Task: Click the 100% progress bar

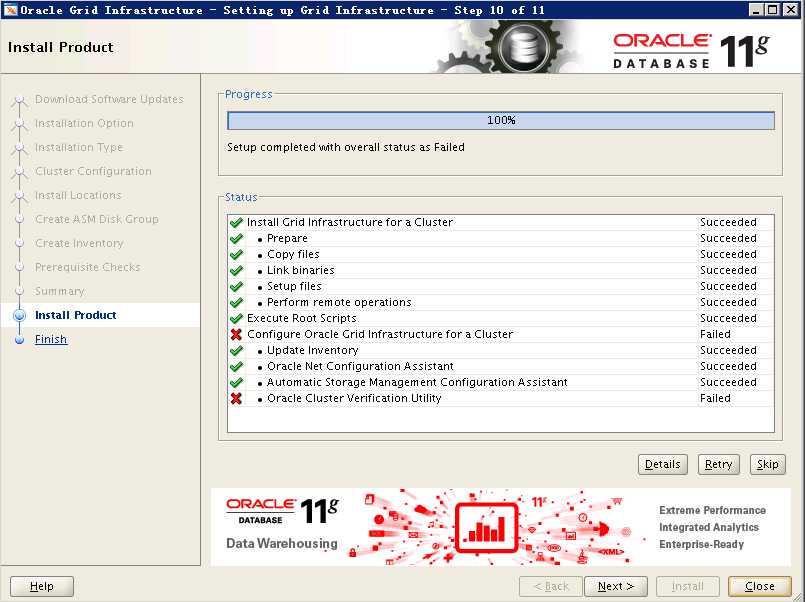Action: [501, 121]
